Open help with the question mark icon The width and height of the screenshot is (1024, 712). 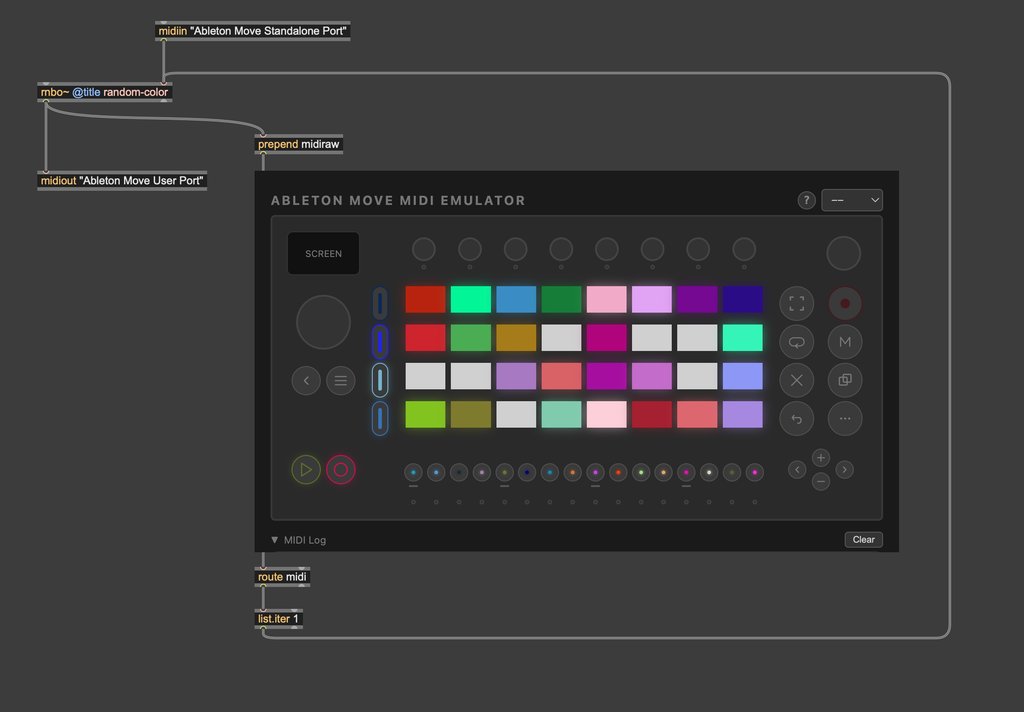click(x=806, y=201)
